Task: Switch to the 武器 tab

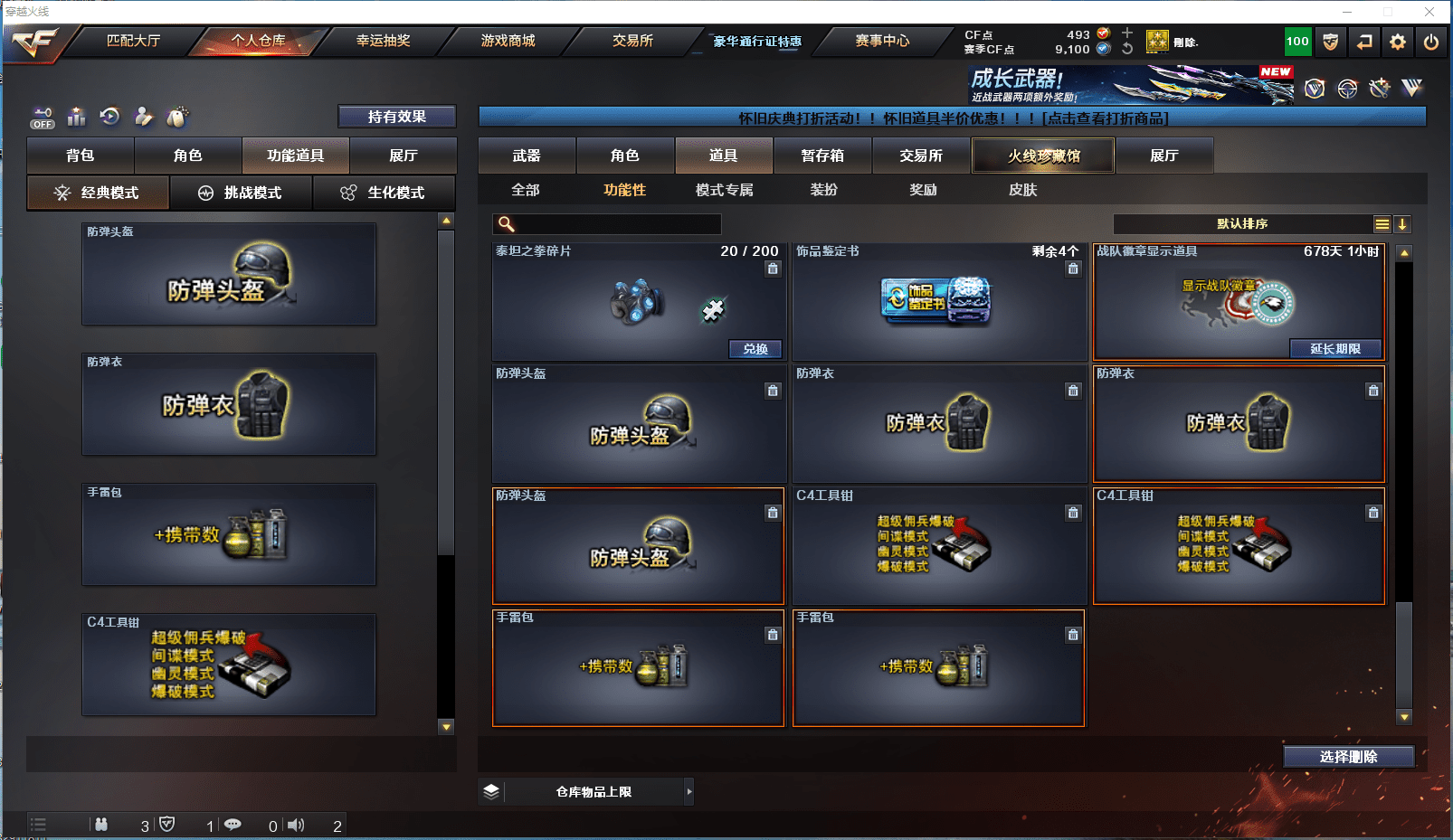Action: click(x=527, y=156)
